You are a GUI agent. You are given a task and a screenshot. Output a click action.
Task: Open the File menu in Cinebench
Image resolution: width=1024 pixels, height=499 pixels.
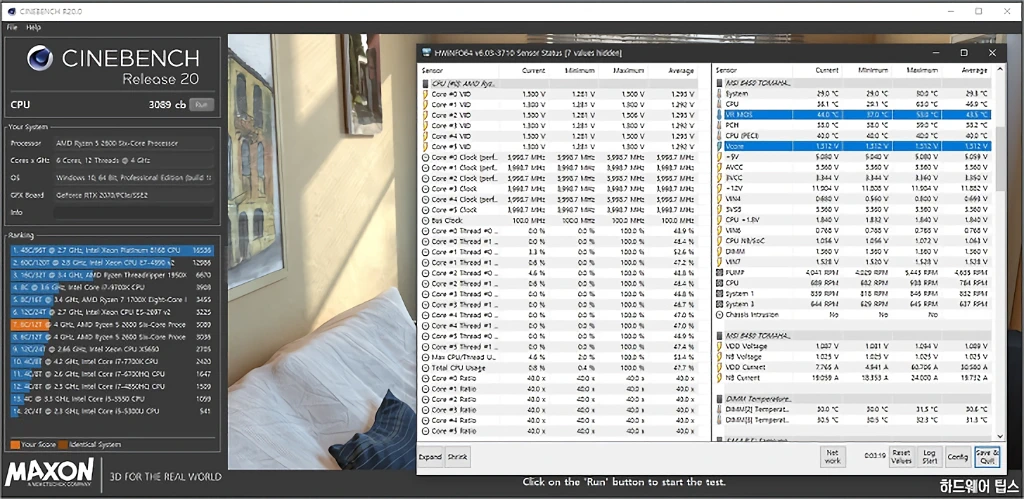12,27
